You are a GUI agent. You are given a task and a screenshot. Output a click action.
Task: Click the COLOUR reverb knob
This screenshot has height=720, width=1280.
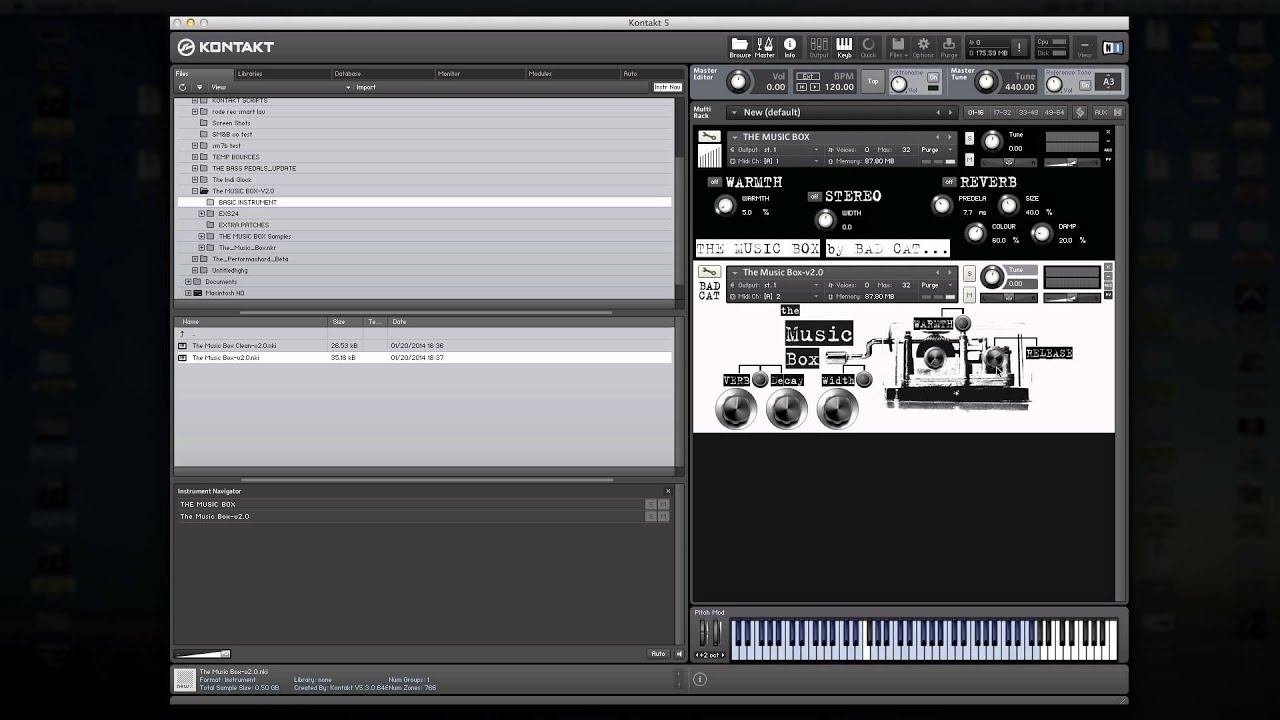click(x=975, y=233)
